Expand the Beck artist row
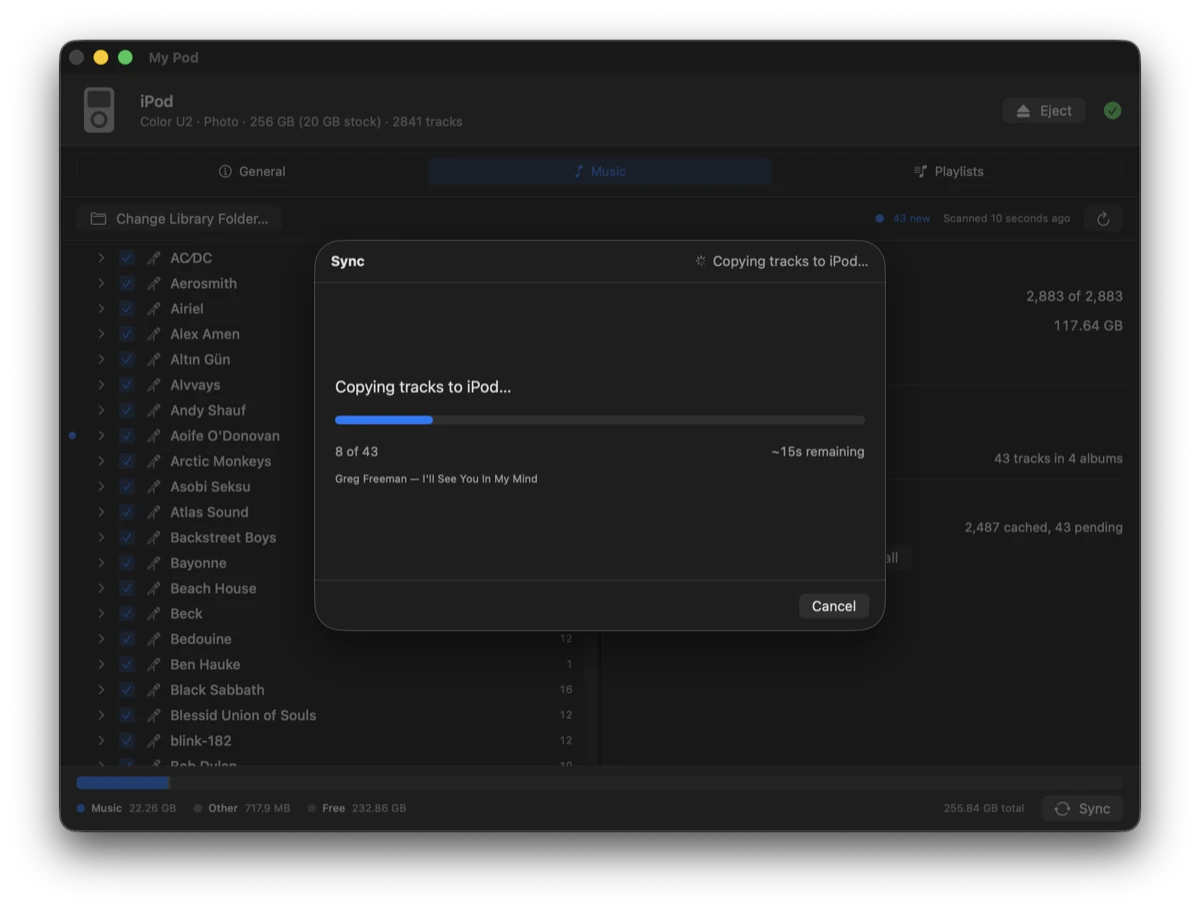This screenshot has width=1200, height=910. point(101,614)
